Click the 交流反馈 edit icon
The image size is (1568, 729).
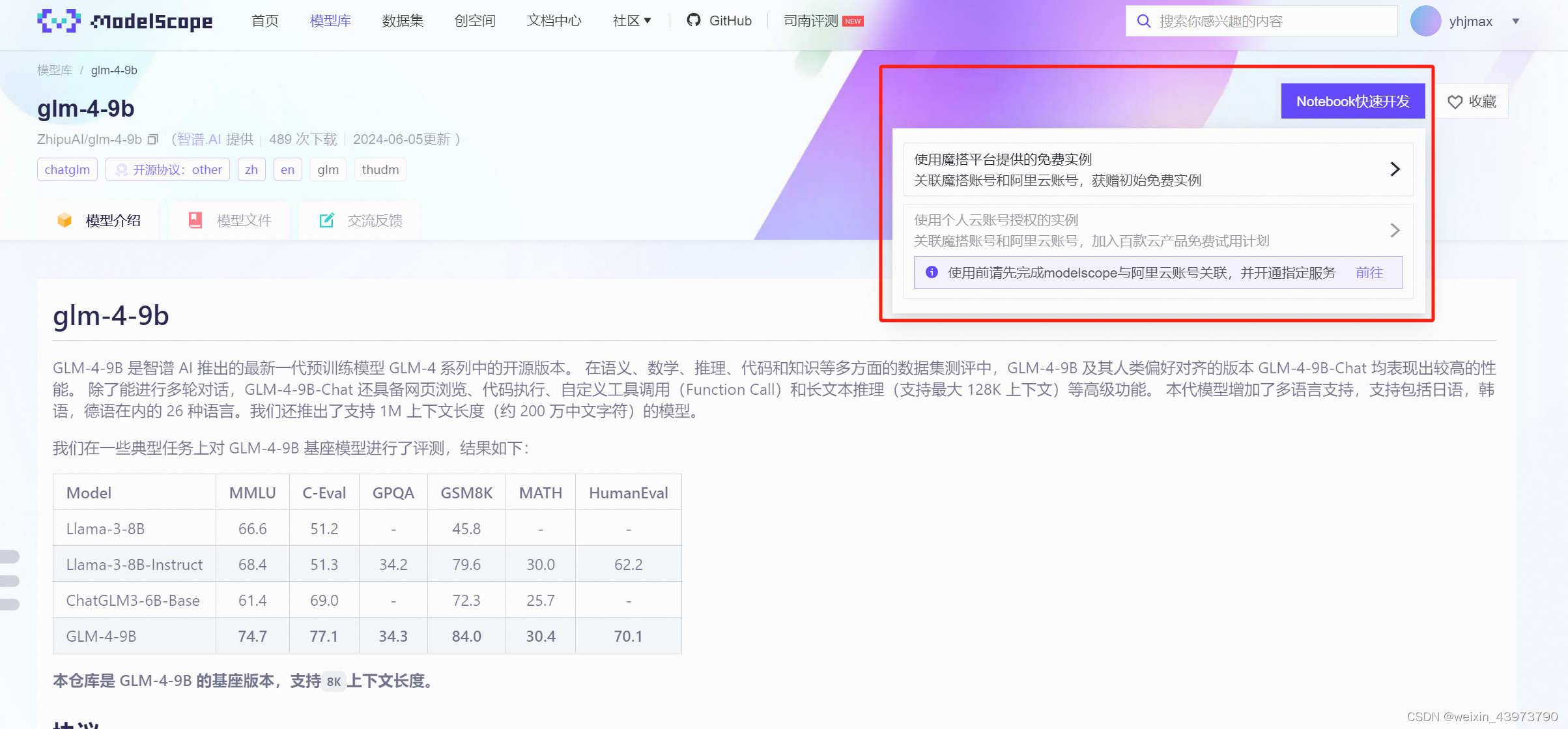click(326, 220)
